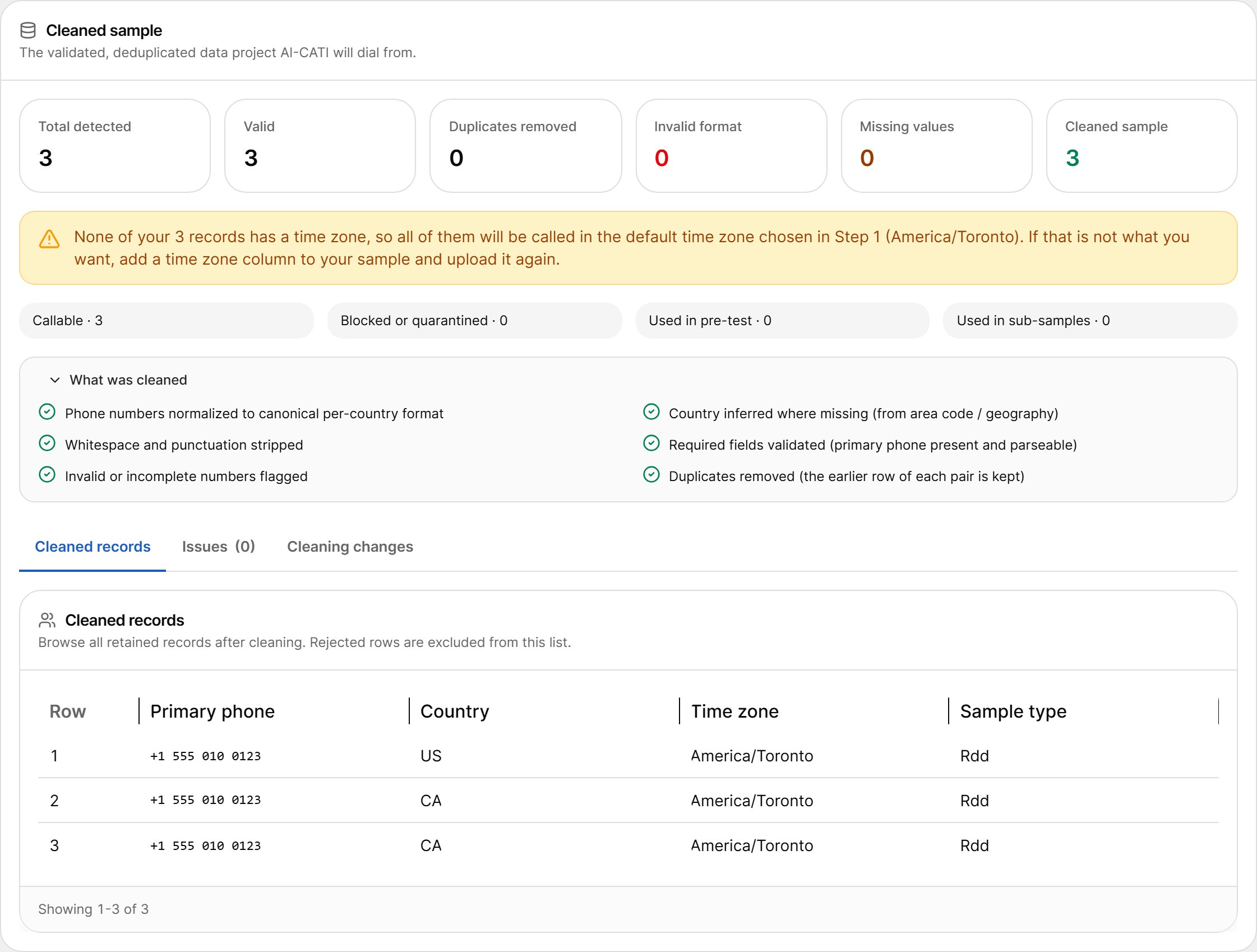This screenshot has height=952, width=1257.
Task: Click check icon for Invalid or incomplete numbers
Action: click(47, 474)
